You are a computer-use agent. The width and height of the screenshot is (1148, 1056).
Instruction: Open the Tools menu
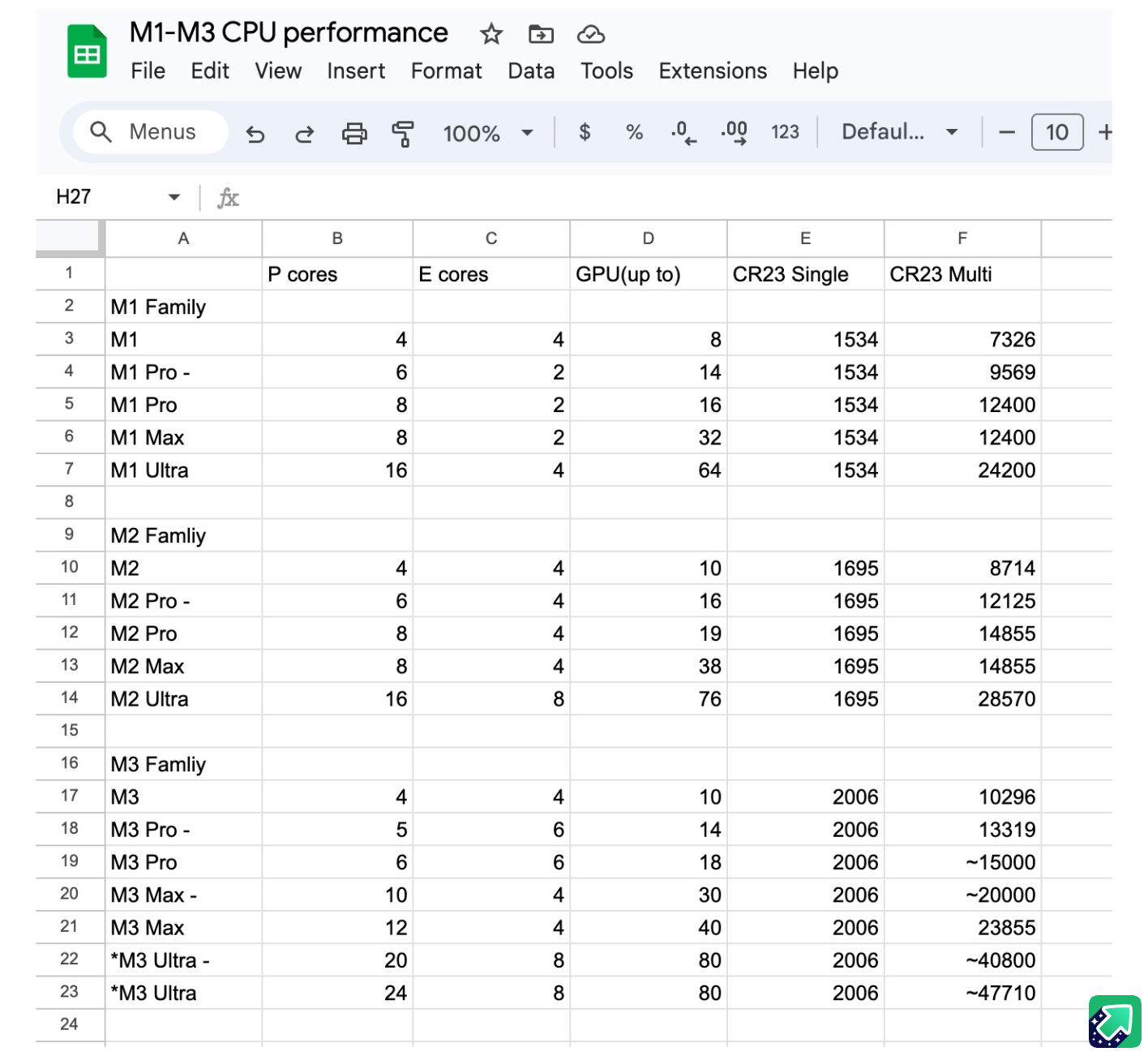tap(606, 71)
